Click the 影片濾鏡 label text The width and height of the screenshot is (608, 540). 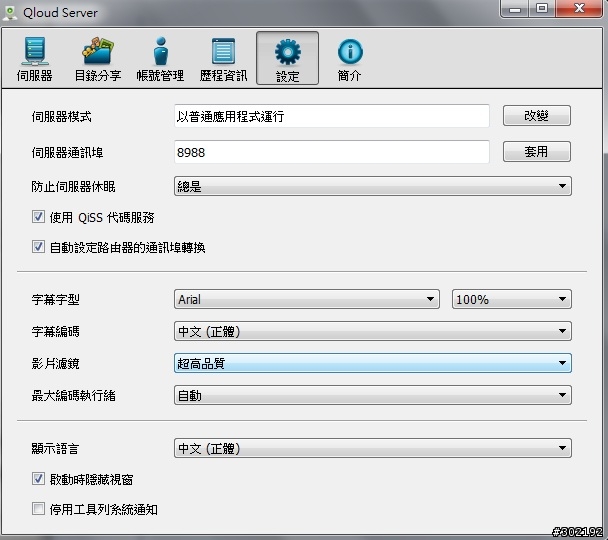(55, 364)
